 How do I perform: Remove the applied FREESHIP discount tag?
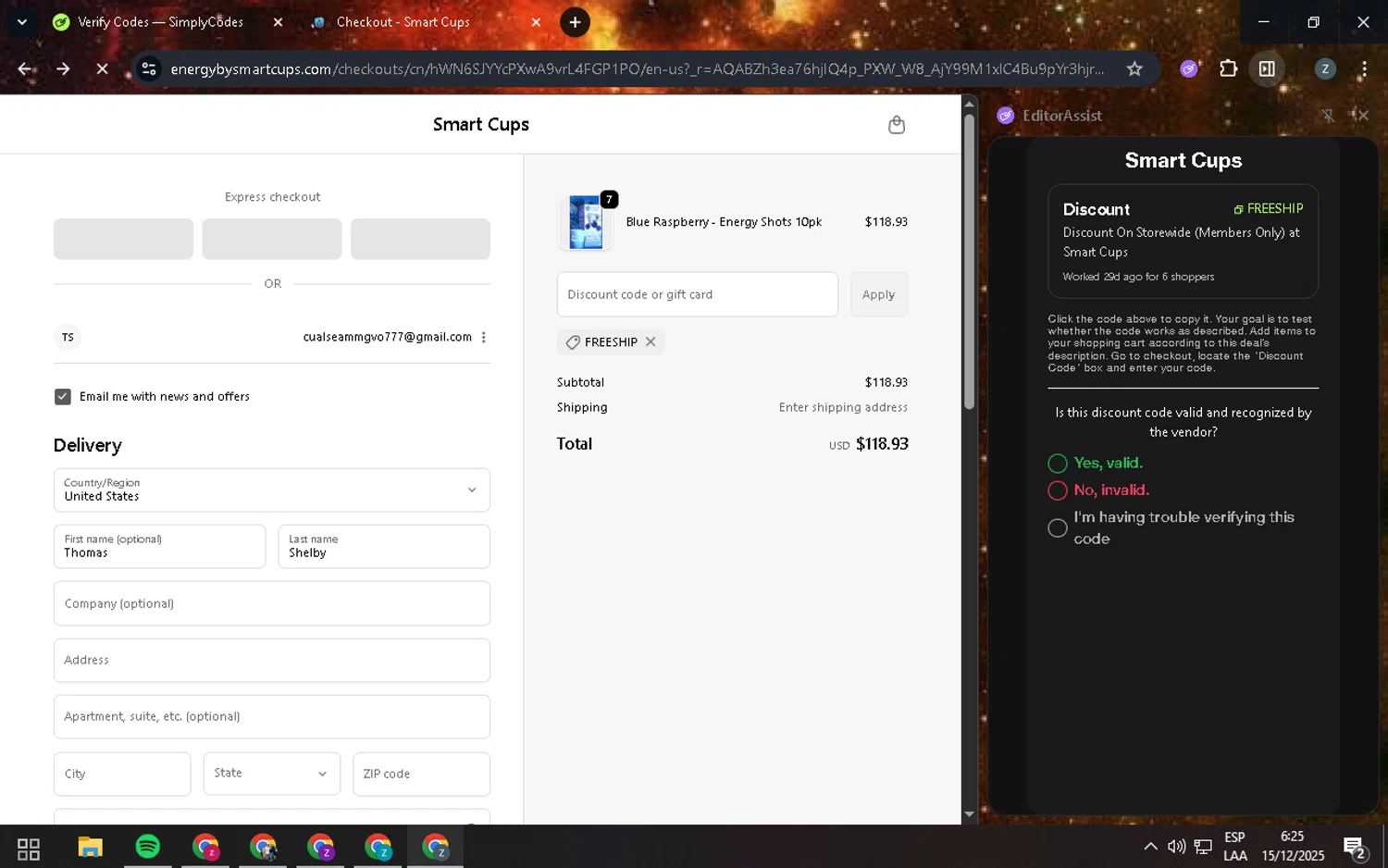pos(651,342)
